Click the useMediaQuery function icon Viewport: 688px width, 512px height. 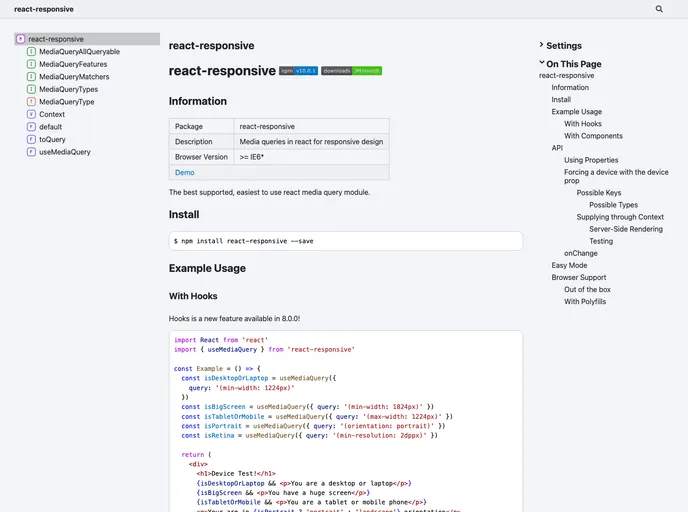(x=31, y=152)
